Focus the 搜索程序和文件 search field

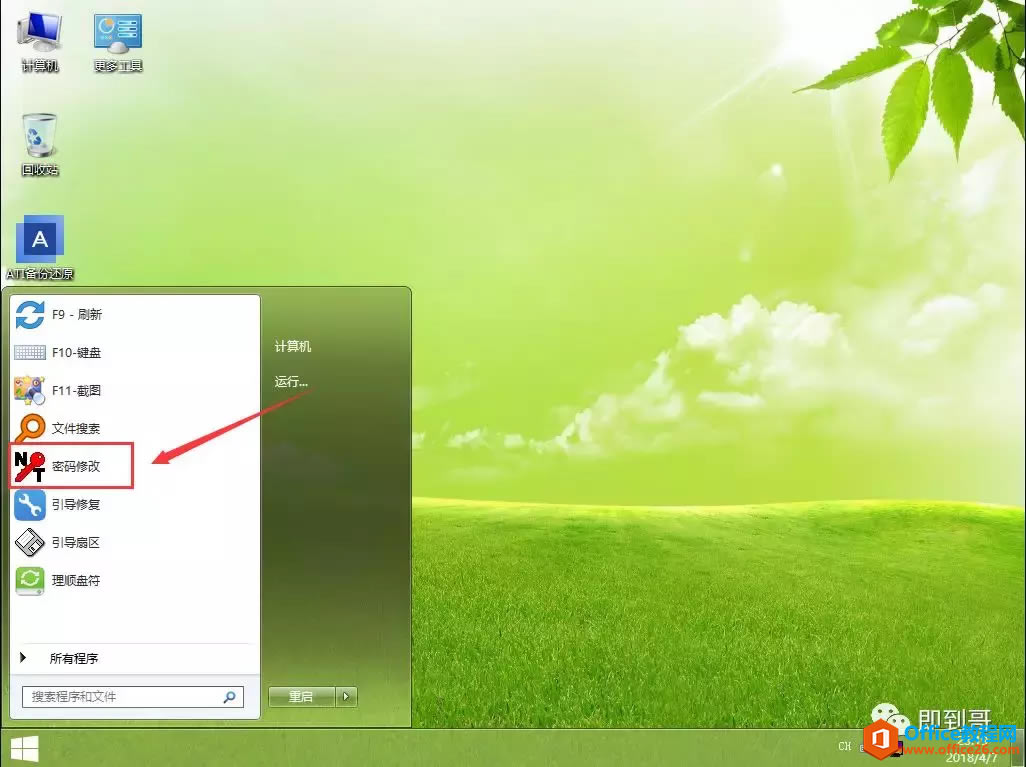point(133,697)
